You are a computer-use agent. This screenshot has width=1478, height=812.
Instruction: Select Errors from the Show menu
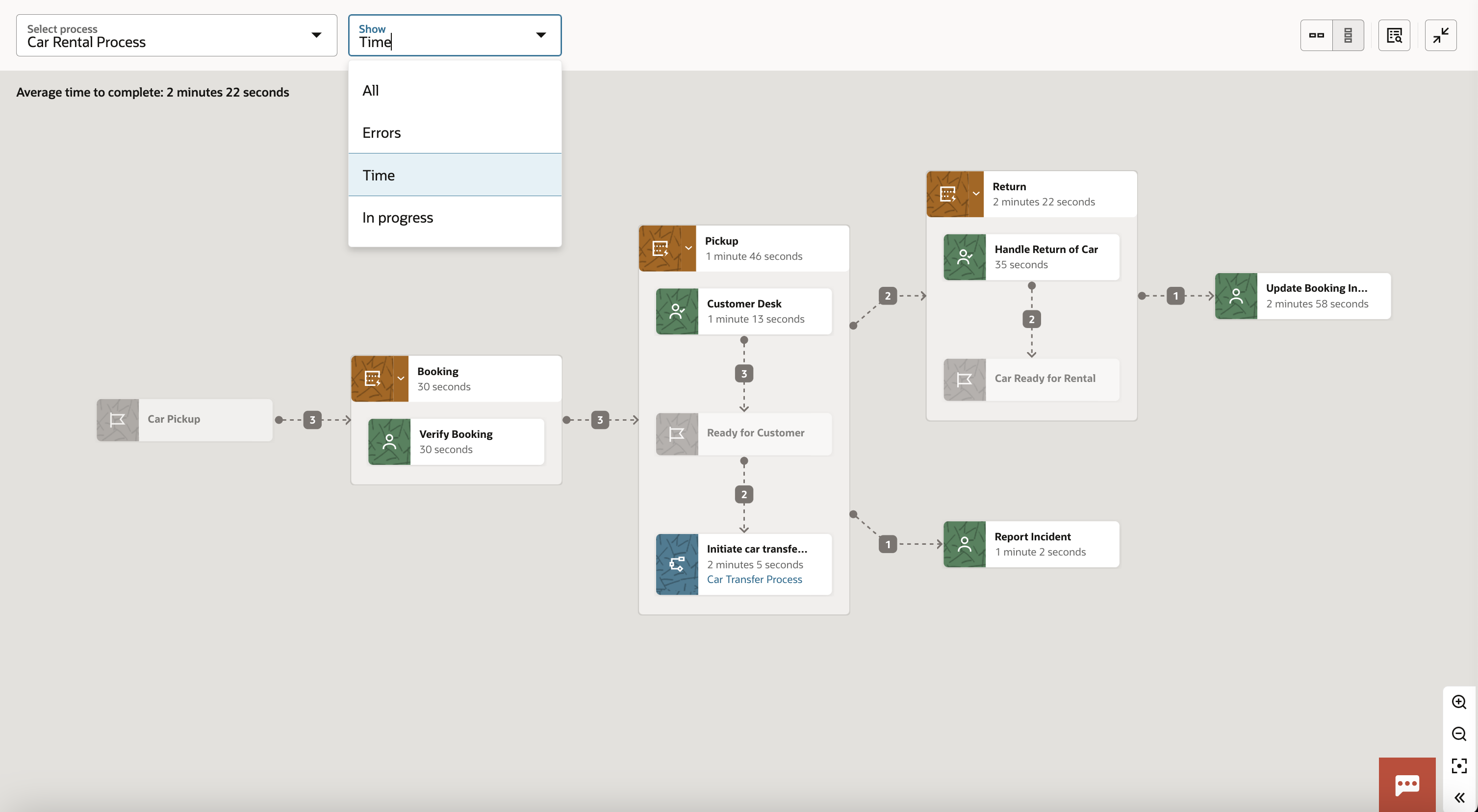pyautogui.click(x=382, y=132)
